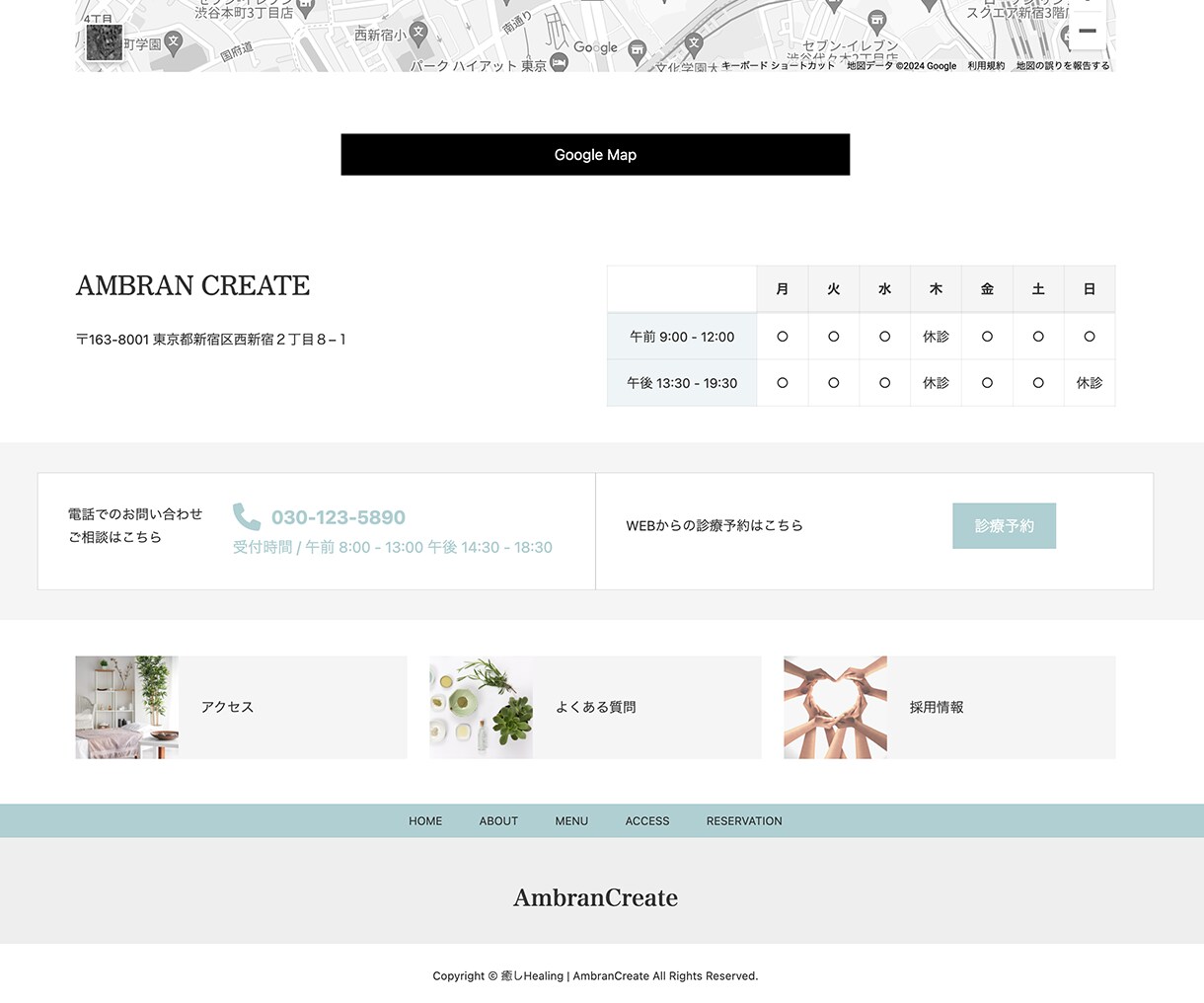Click the AmbranCreate footer logo

[x=595, y=897]
